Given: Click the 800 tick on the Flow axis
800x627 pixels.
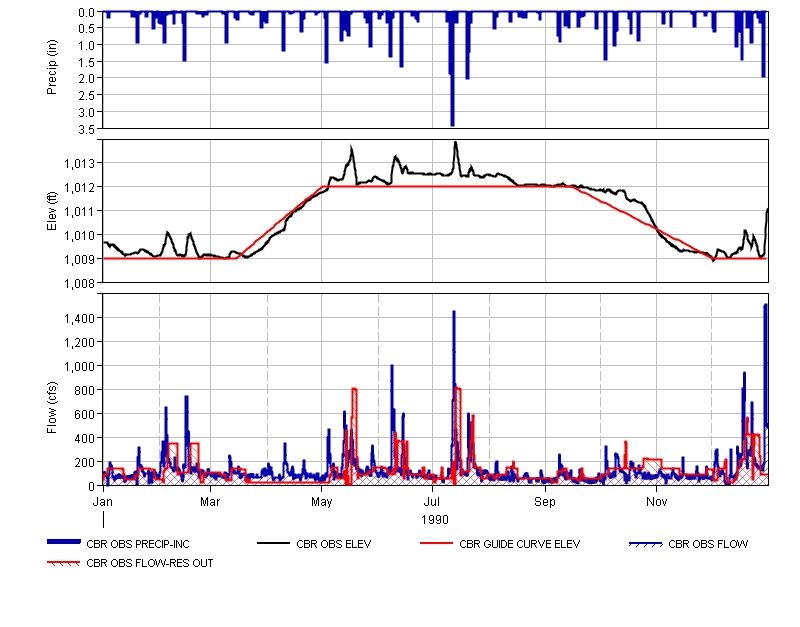Looking at the screenshot, I should click(85, 391).
